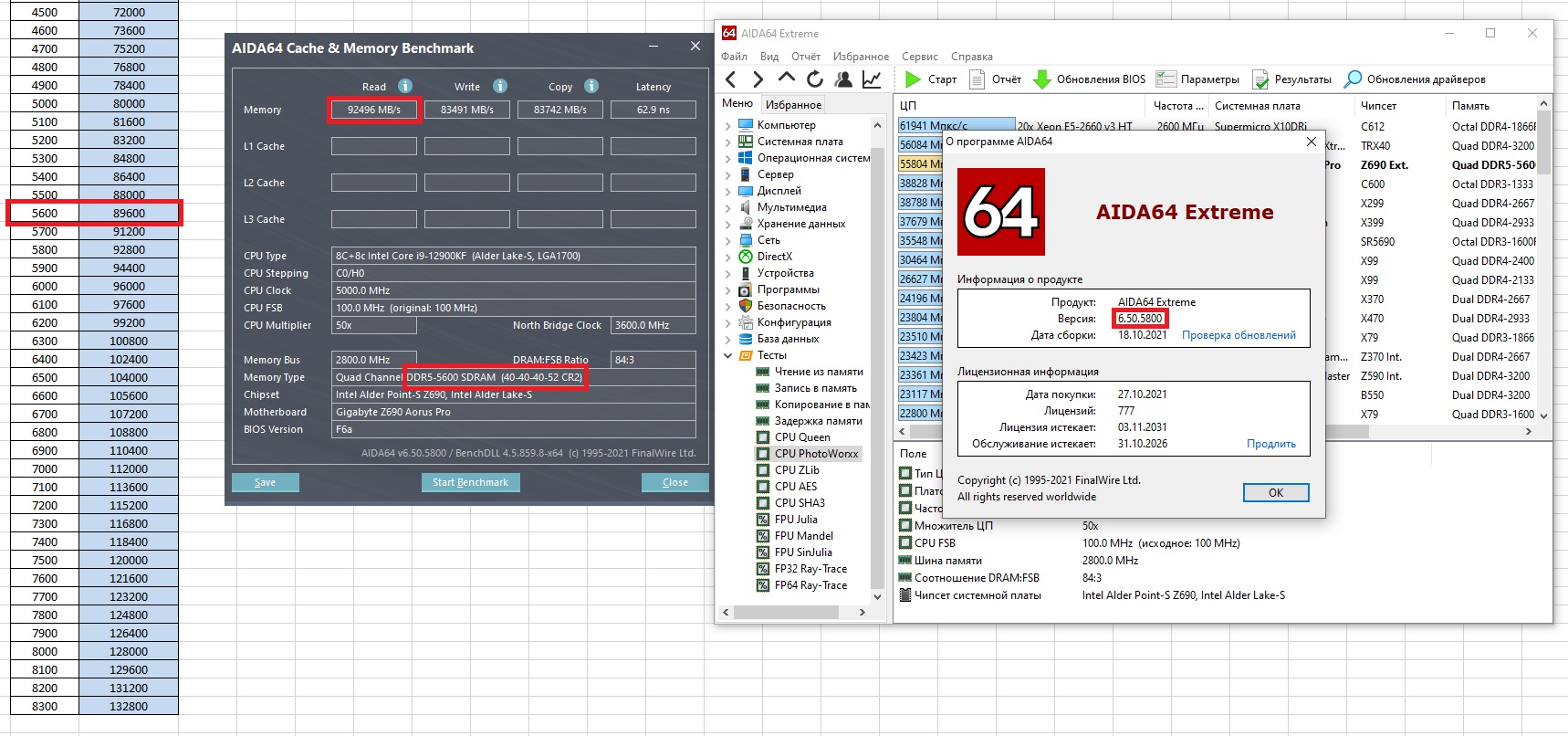This screenshot has width=1568, height=736.
Task: Open the Сервис menu
Action: 920,57
